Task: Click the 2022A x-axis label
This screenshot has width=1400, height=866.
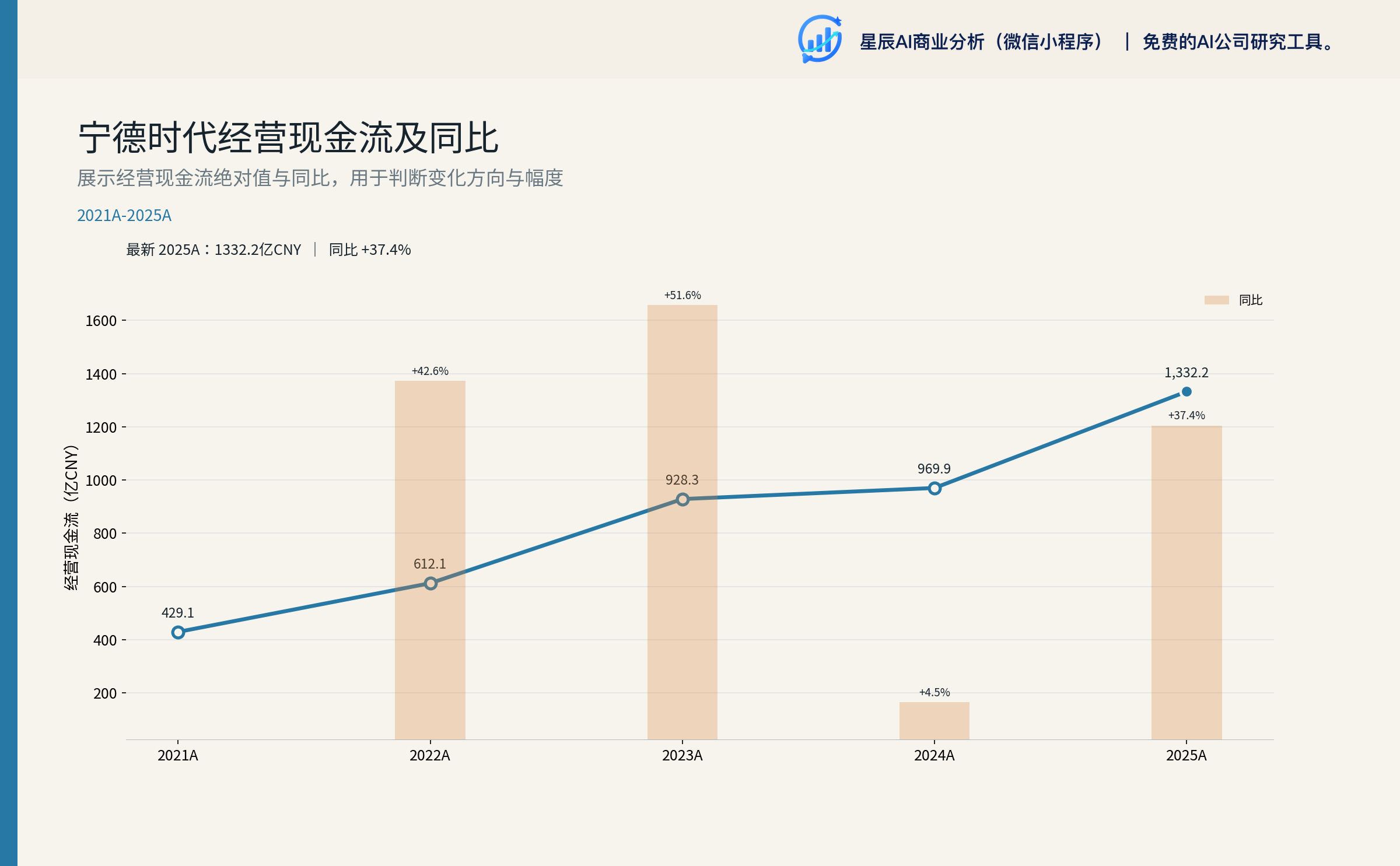Action: 430,756
